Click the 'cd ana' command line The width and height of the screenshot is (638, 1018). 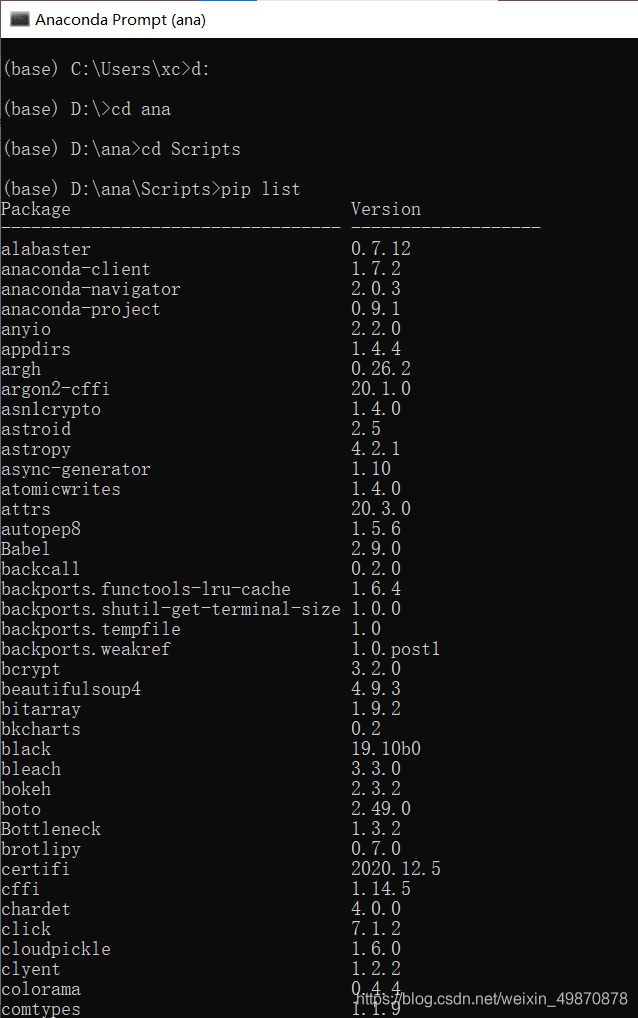coord(87,109)
